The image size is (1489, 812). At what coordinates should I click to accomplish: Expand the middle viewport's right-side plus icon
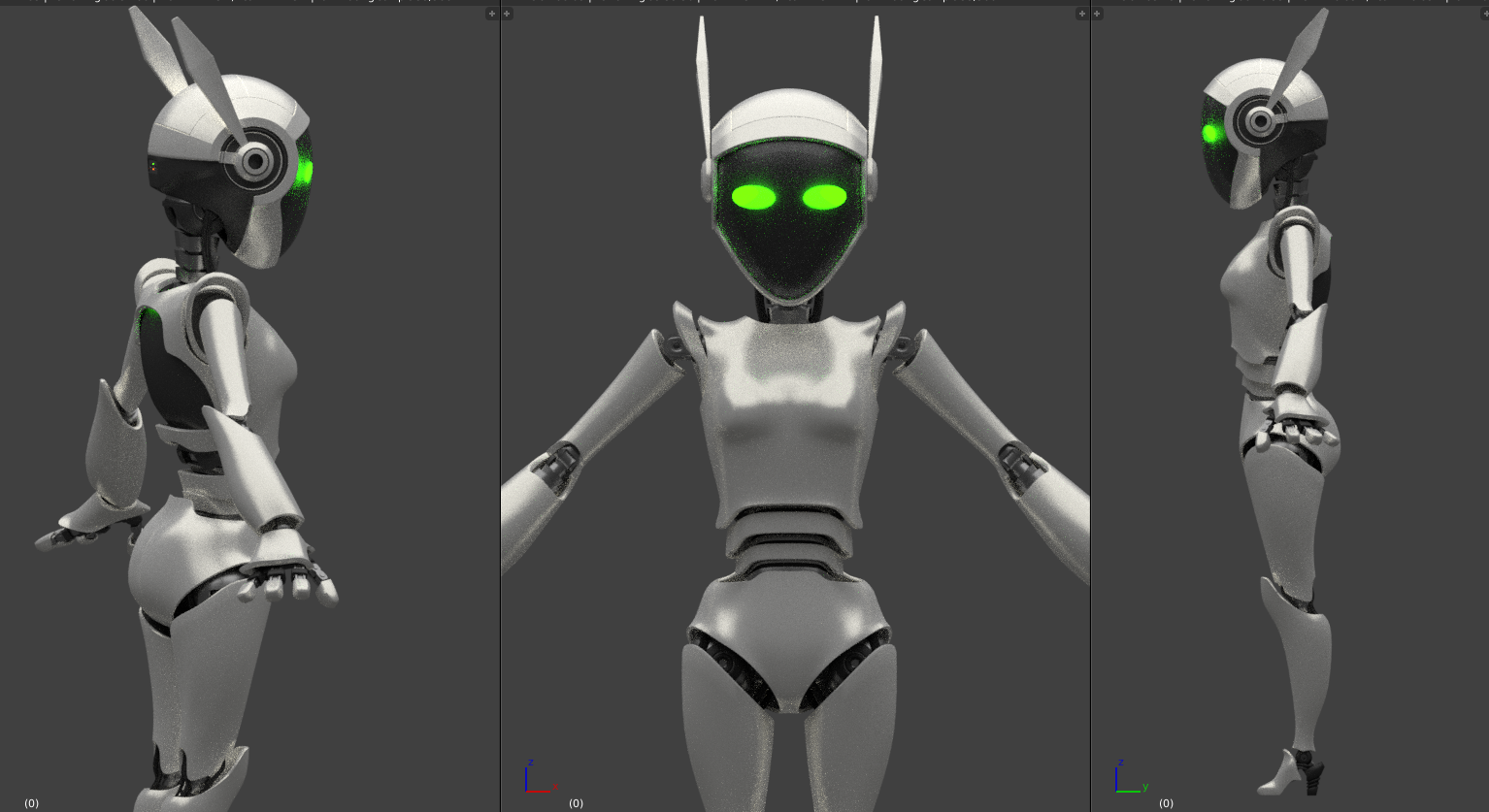1082,14
